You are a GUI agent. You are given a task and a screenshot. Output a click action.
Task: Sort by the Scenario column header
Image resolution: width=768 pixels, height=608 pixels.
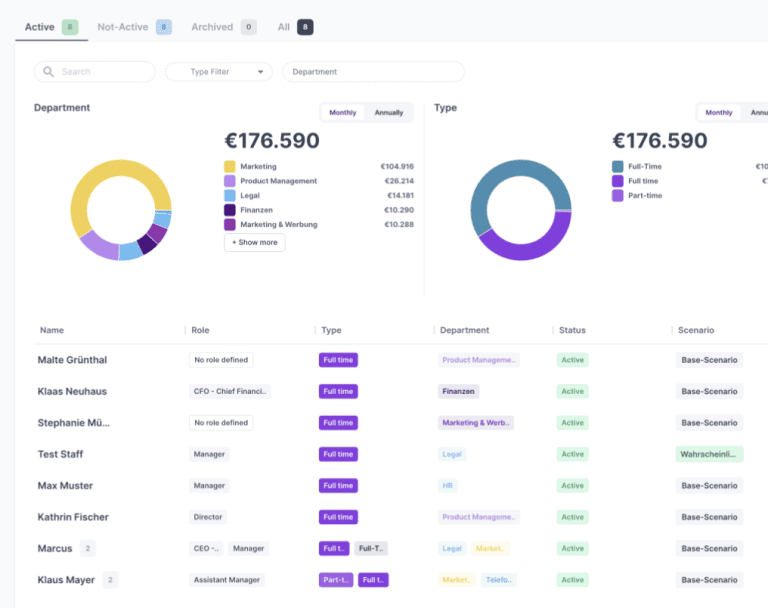point(696,330)
